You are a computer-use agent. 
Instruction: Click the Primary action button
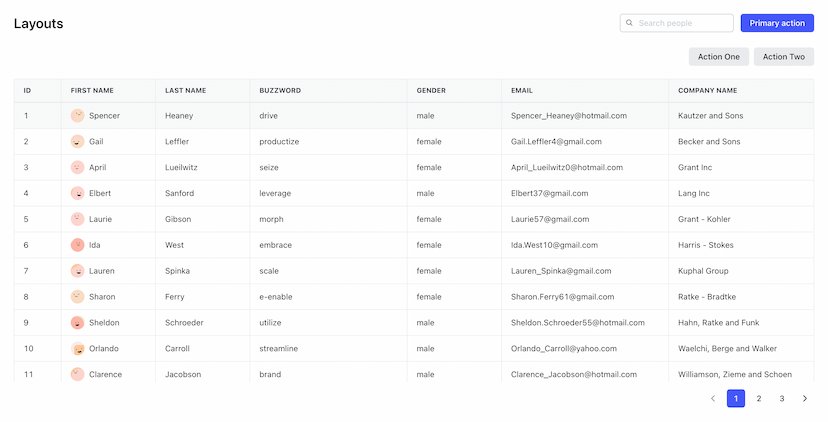pyautogui.click(x=777, y=23)
